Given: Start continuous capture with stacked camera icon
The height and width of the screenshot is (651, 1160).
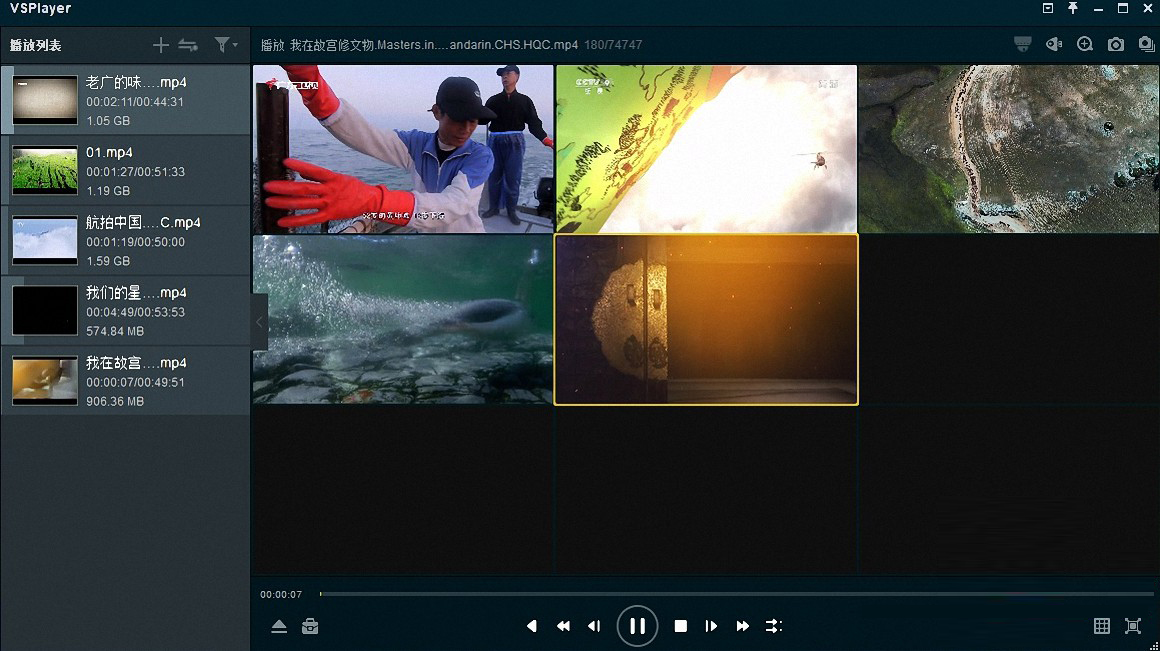Looking at the screenshot, I should [1146, 44].
